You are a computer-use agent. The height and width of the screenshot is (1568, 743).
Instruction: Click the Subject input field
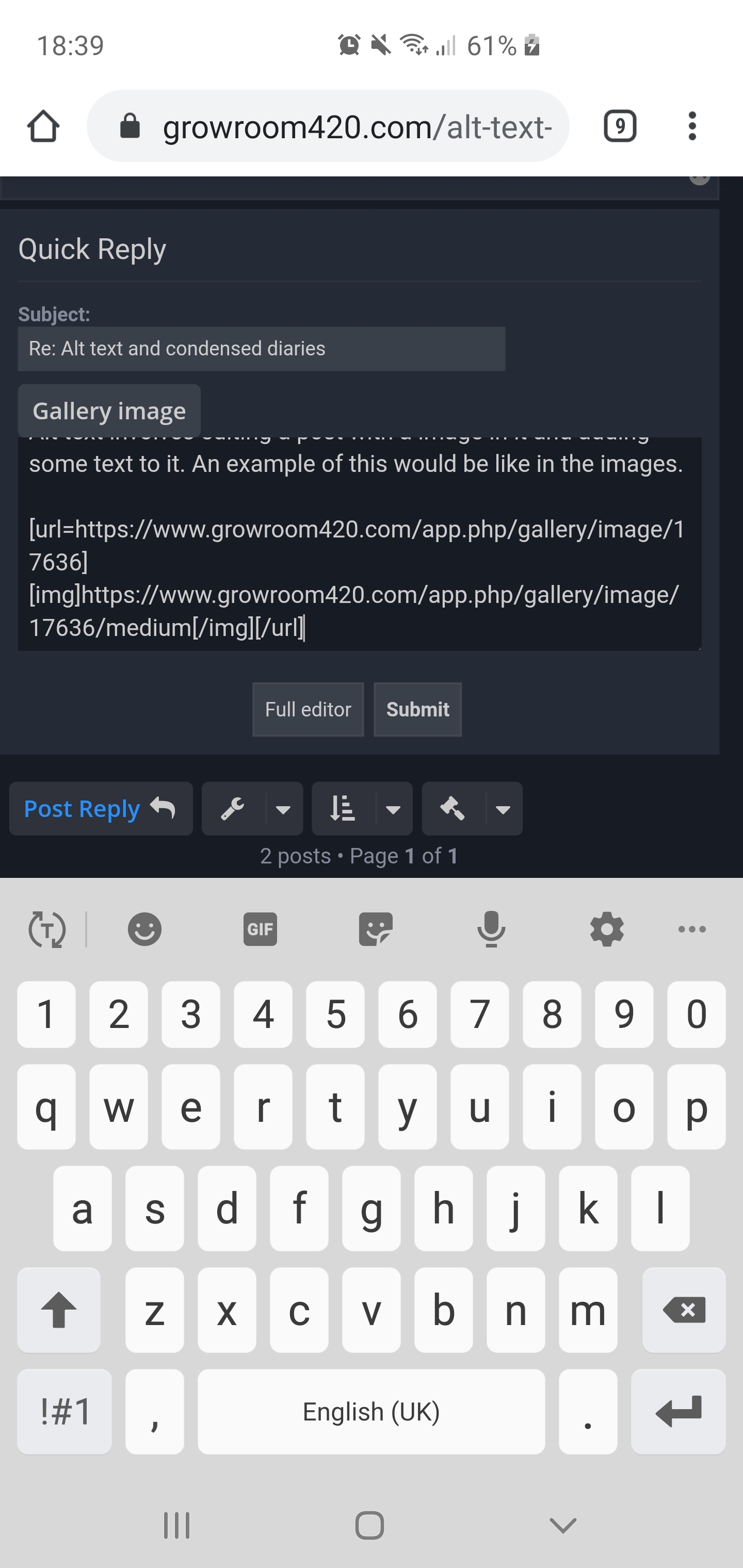(261, 349)
